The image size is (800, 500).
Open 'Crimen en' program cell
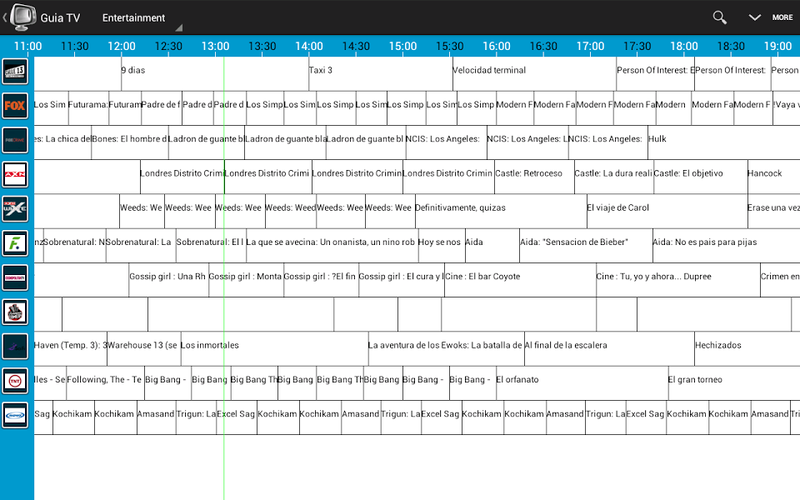point(780,280)
